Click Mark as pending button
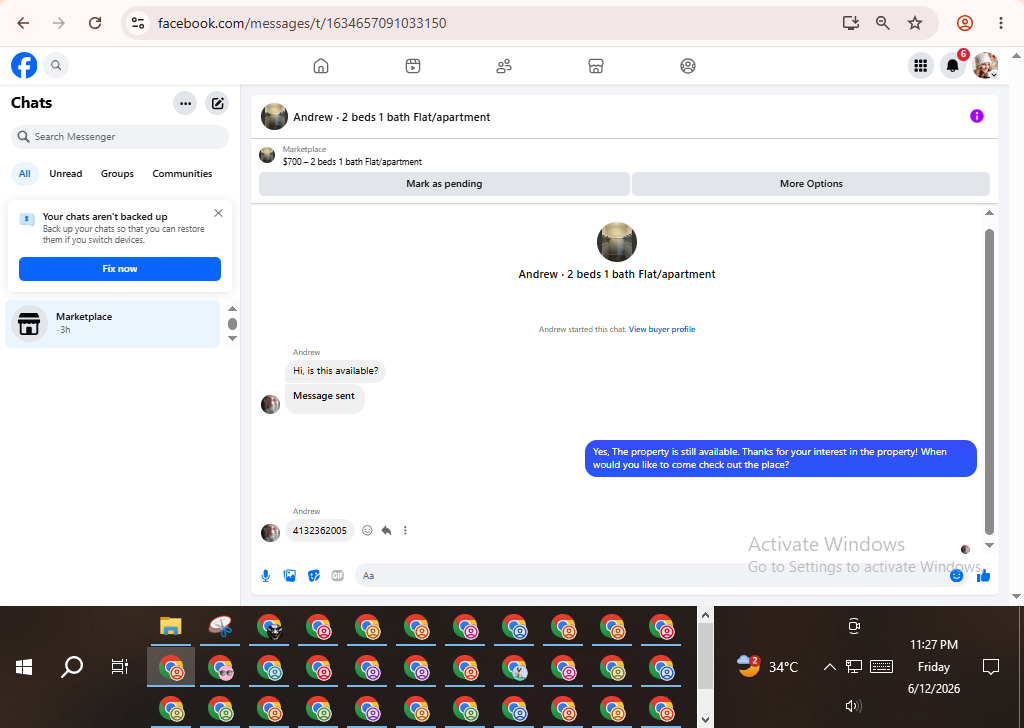Screen dimensions: 1024x728 [444, 184]
